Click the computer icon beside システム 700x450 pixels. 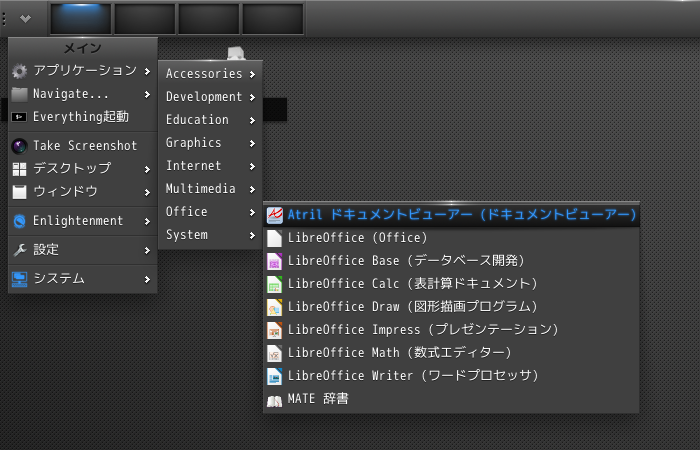point(19,279)
